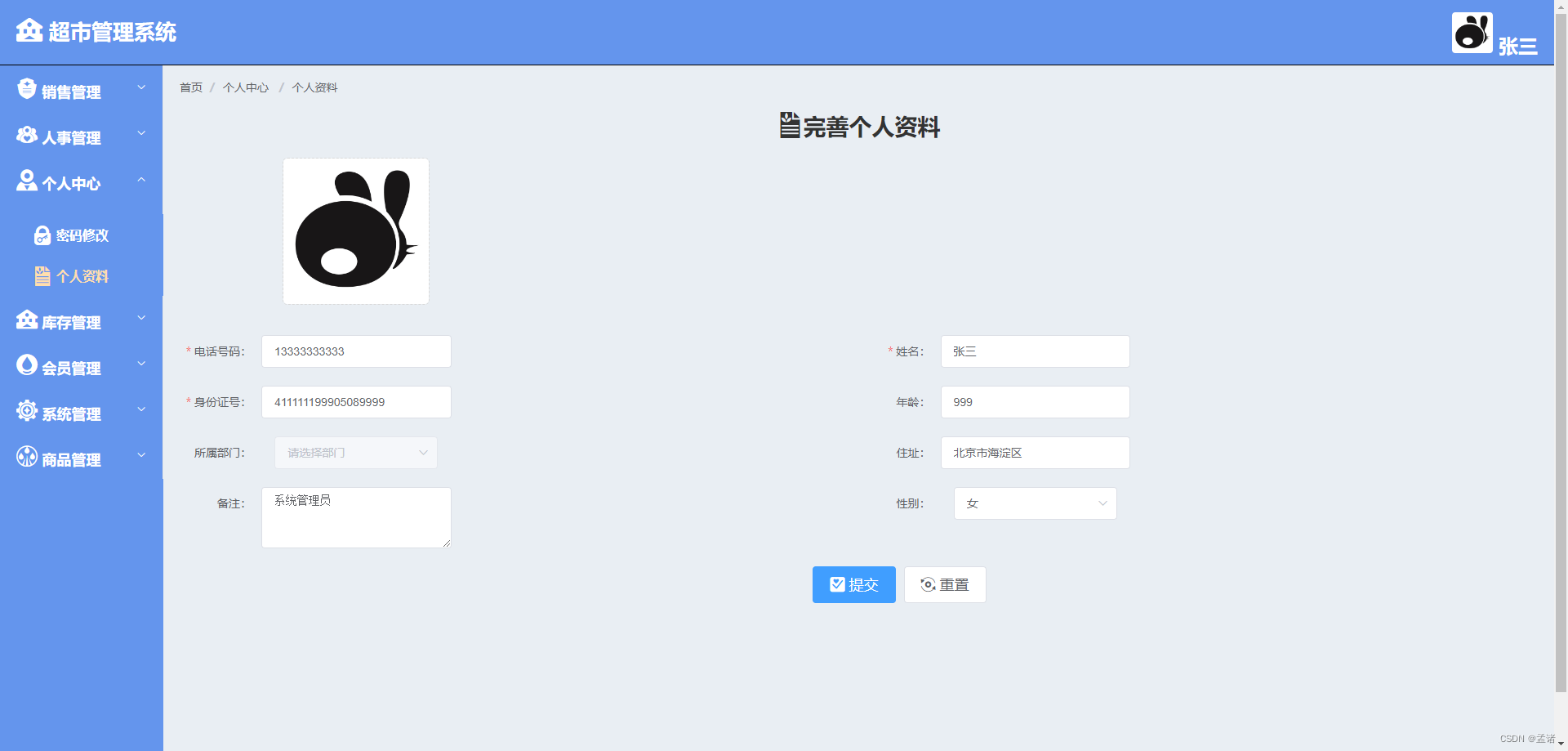1568x751 pixels.
Task: Open 密码修改 password change with its lock icon
Action: coord(42,235)
